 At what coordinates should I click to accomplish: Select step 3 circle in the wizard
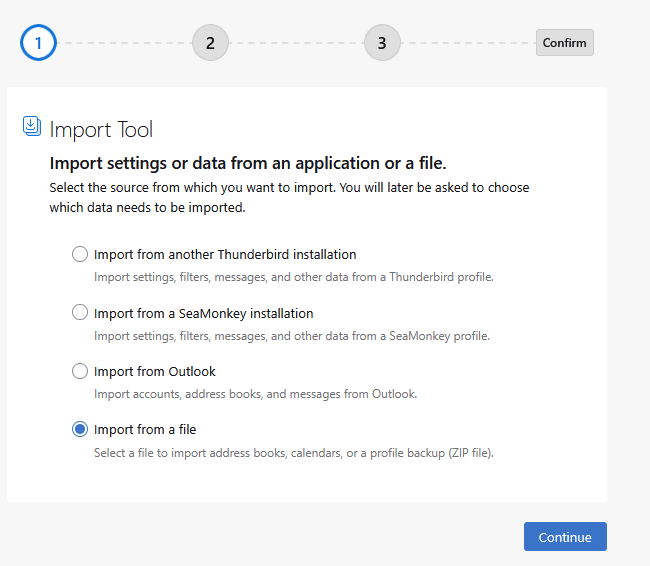click(382, 43)
